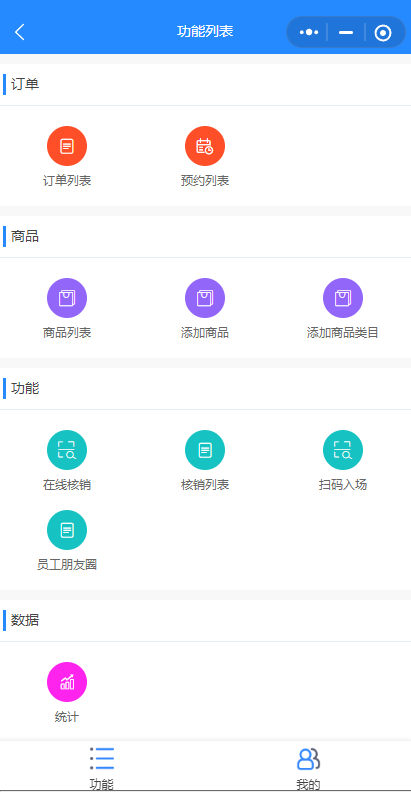411x792 pixels.
Task: Switch to the 我的 bottom tab
Action: coord(308,768)
